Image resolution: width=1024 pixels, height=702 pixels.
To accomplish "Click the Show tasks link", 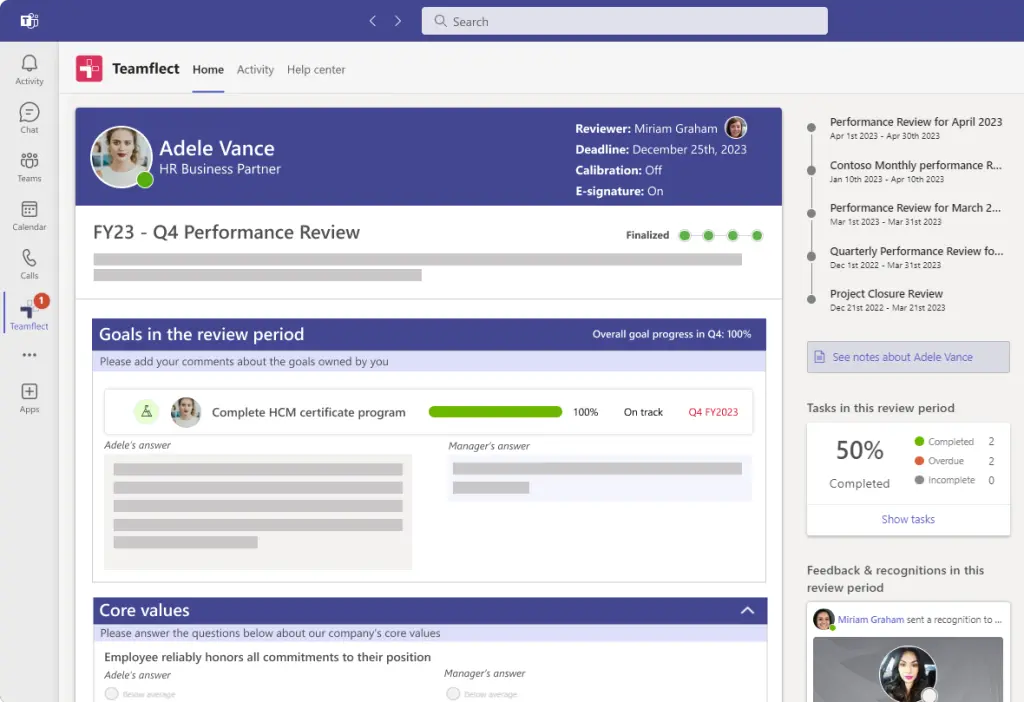I will point(908,519).
